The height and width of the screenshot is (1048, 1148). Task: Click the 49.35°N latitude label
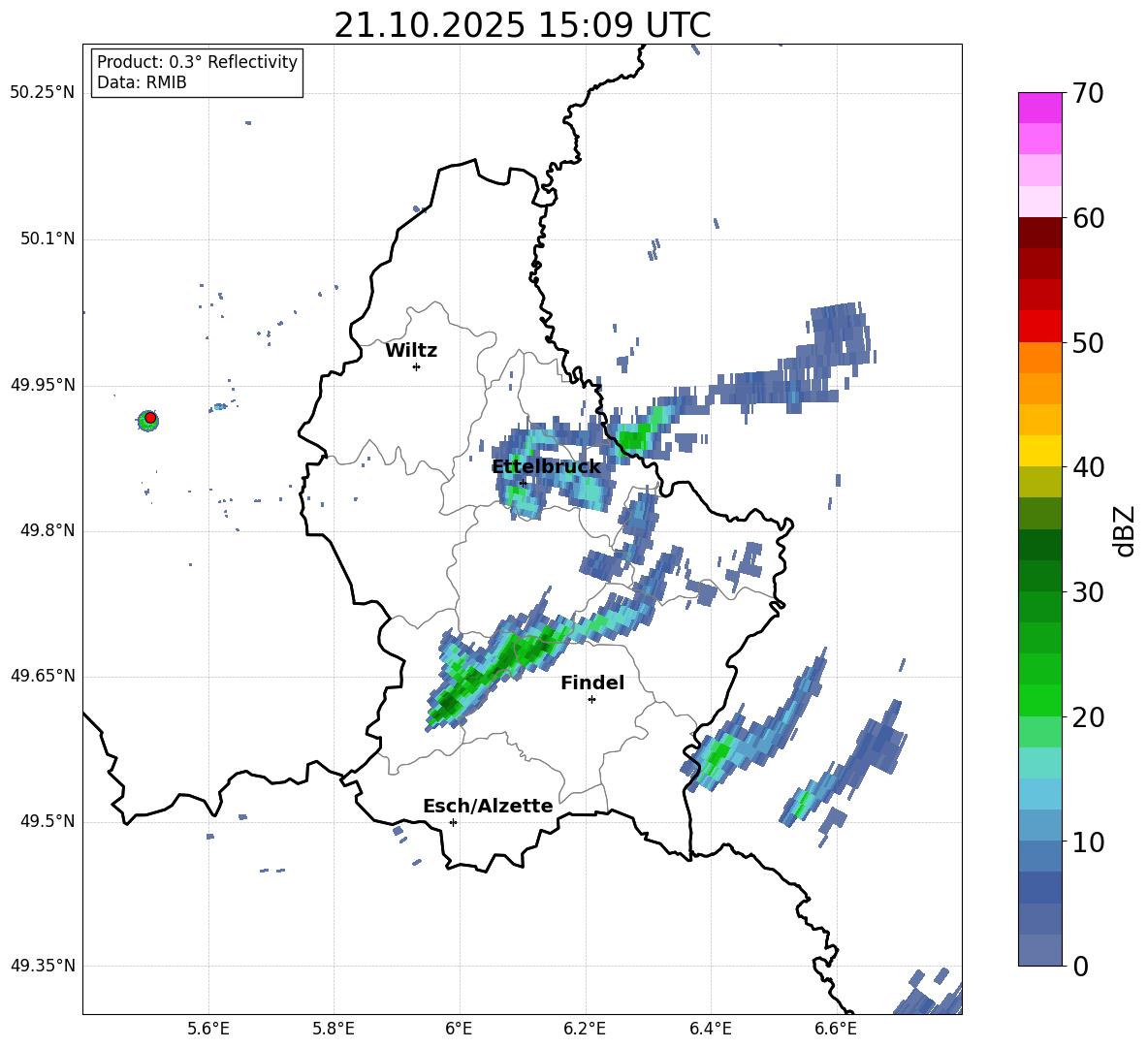[x=43, y=966]
